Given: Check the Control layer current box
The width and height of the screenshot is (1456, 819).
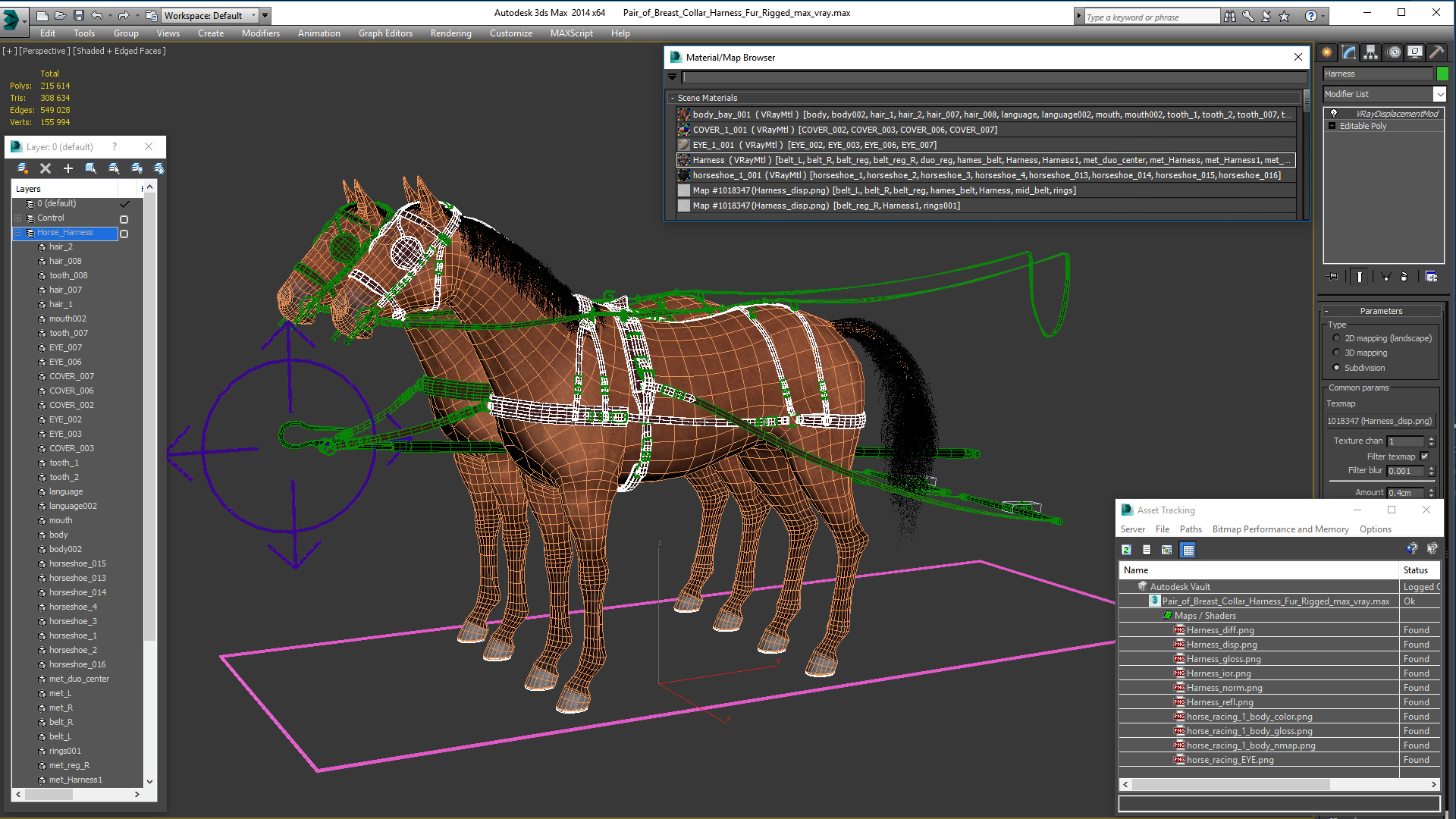Looking at the screenshot, I should coord(124,218).
